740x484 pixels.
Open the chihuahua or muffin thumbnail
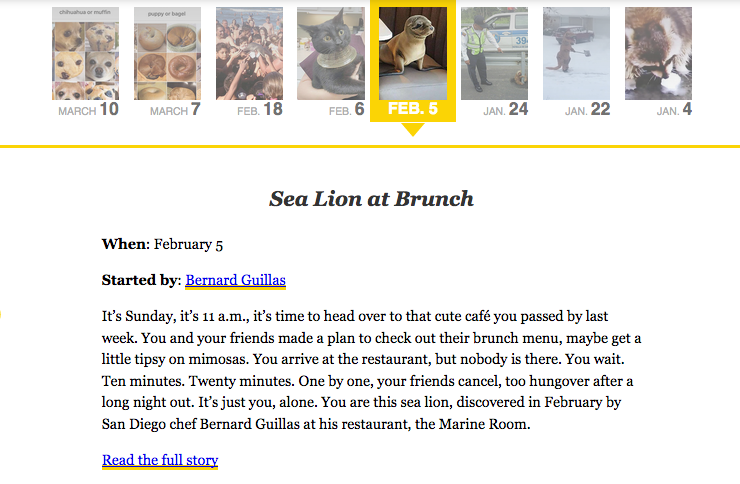[x=85, y=53]
